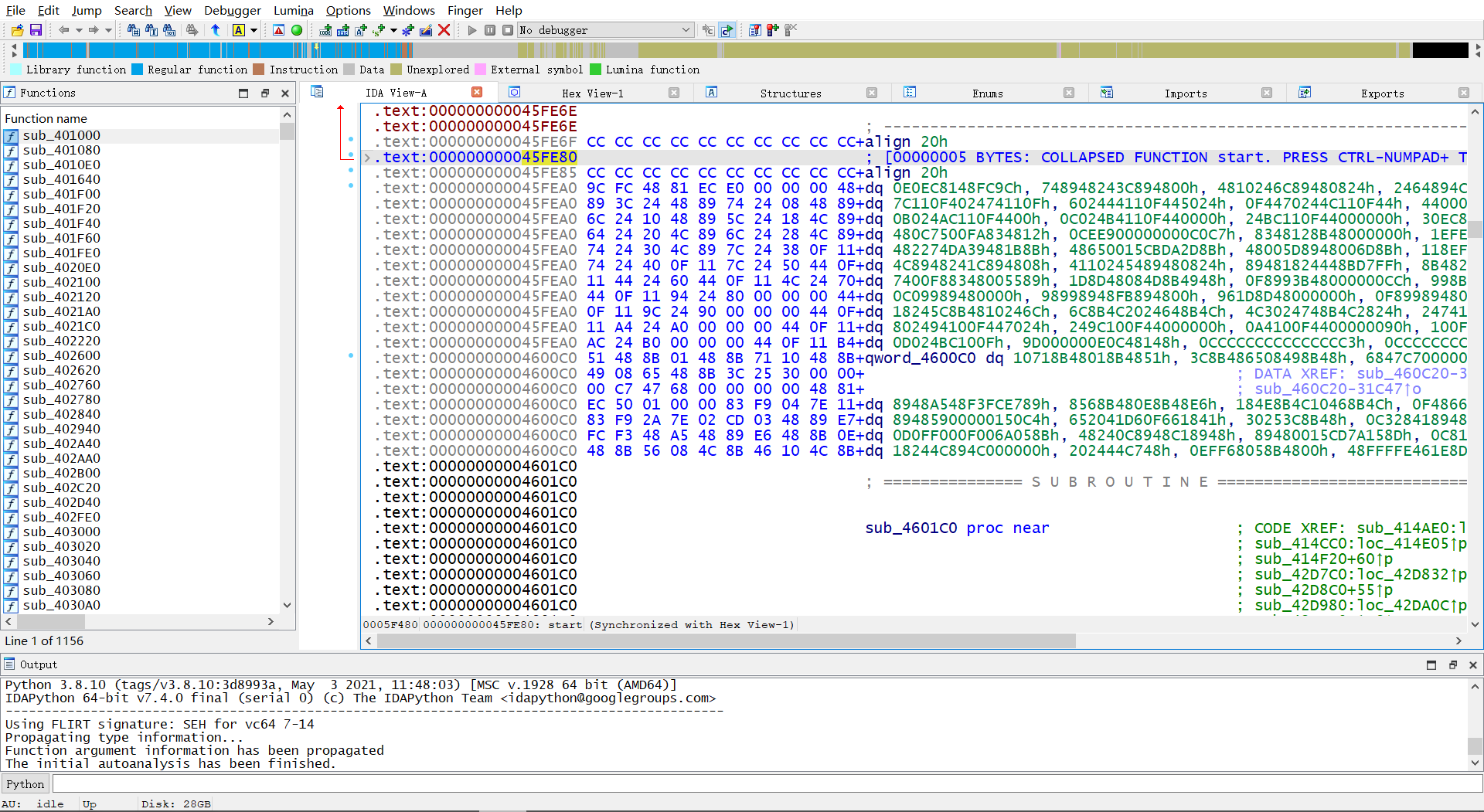1484x812 pixels.
Task: Pause the process with pause icon
Action: point(490,30)
